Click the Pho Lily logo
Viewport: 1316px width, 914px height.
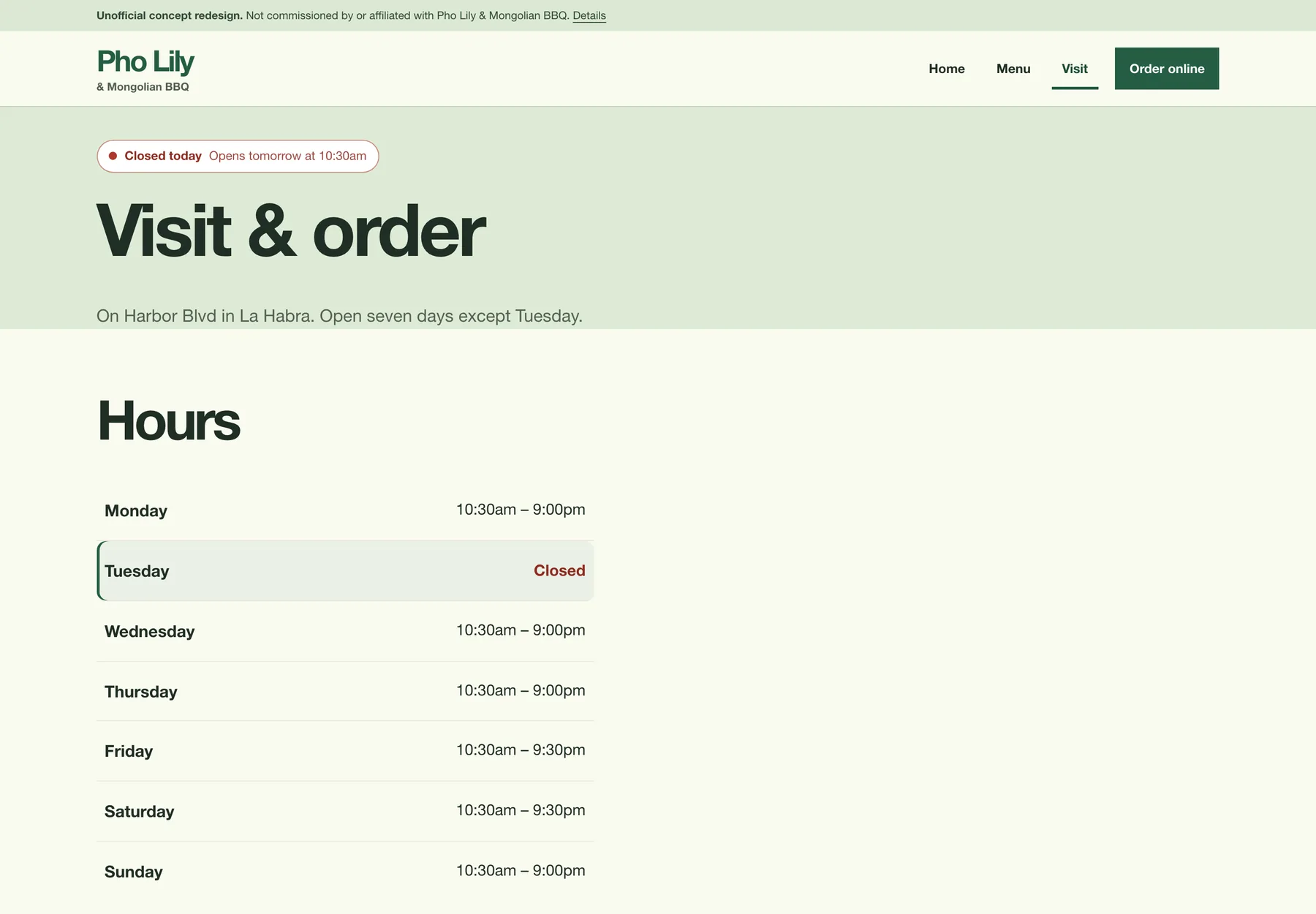tap(145, 62)
